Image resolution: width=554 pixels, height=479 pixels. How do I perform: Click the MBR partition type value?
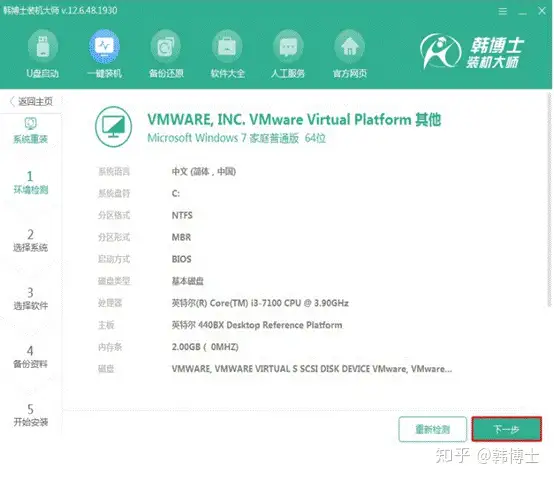coord(181,237)
